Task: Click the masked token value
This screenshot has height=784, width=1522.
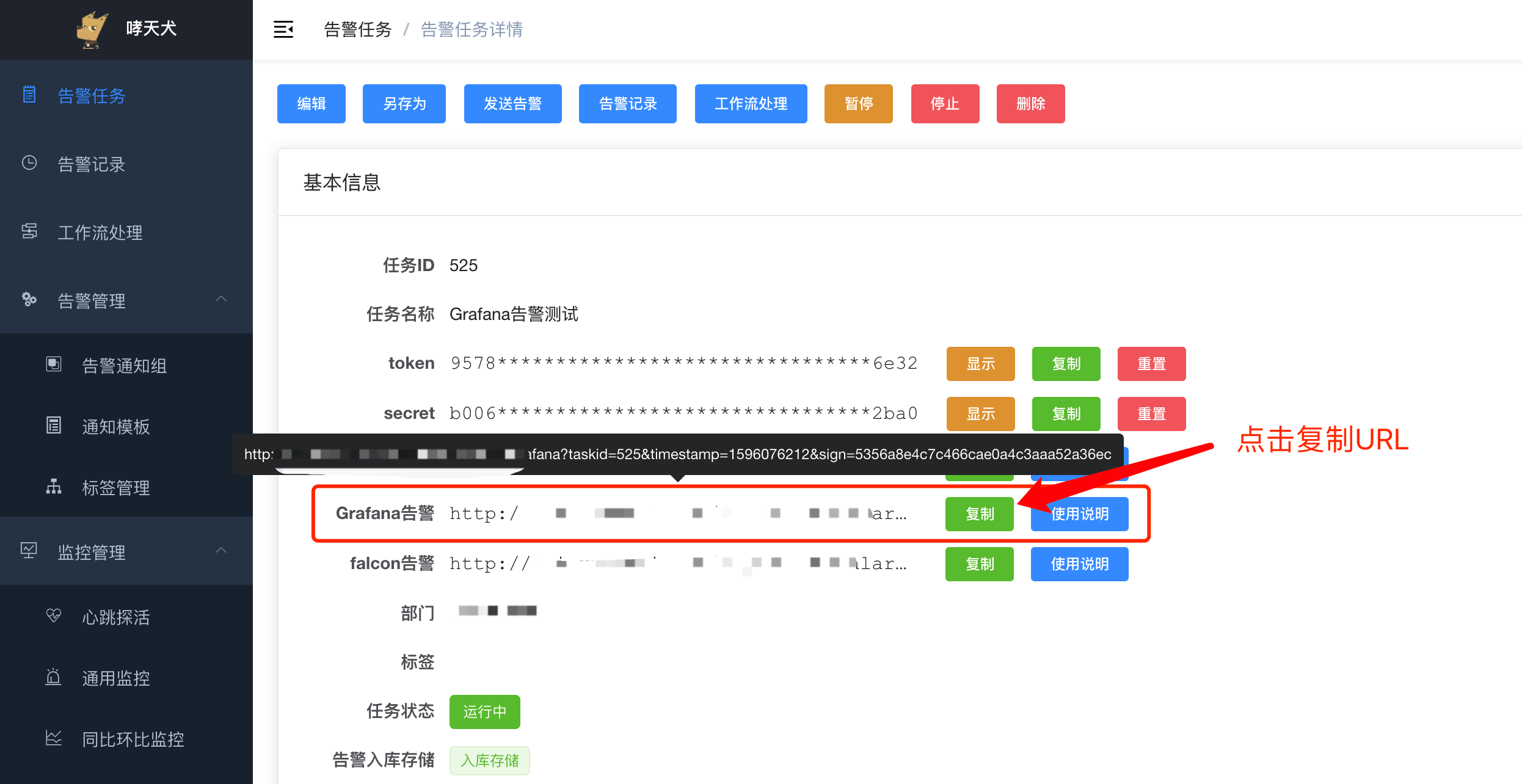Action: [x=684, y=364]
